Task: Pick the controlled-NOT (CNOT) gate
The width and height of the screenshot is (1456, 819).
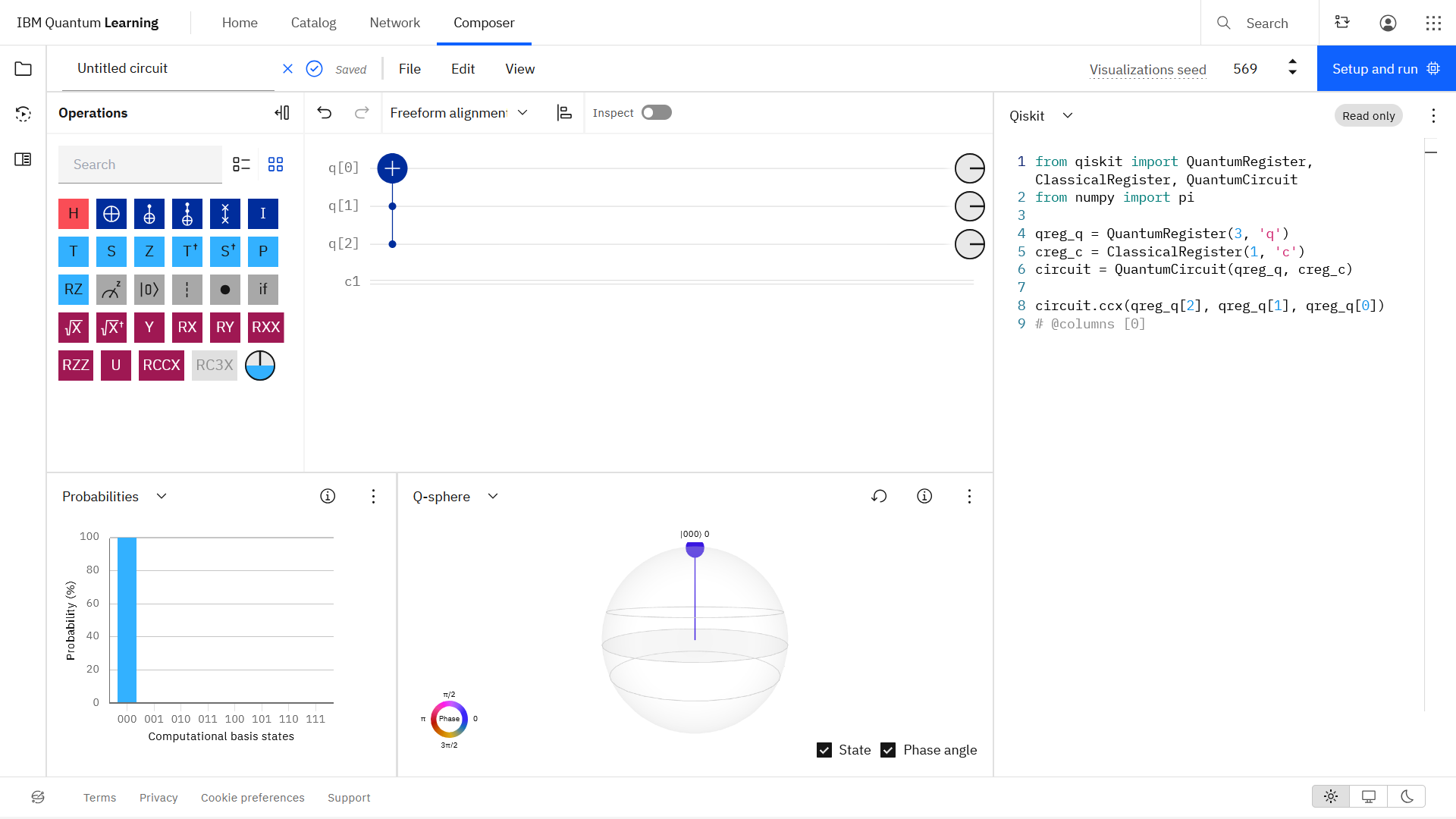Action: 149,214
